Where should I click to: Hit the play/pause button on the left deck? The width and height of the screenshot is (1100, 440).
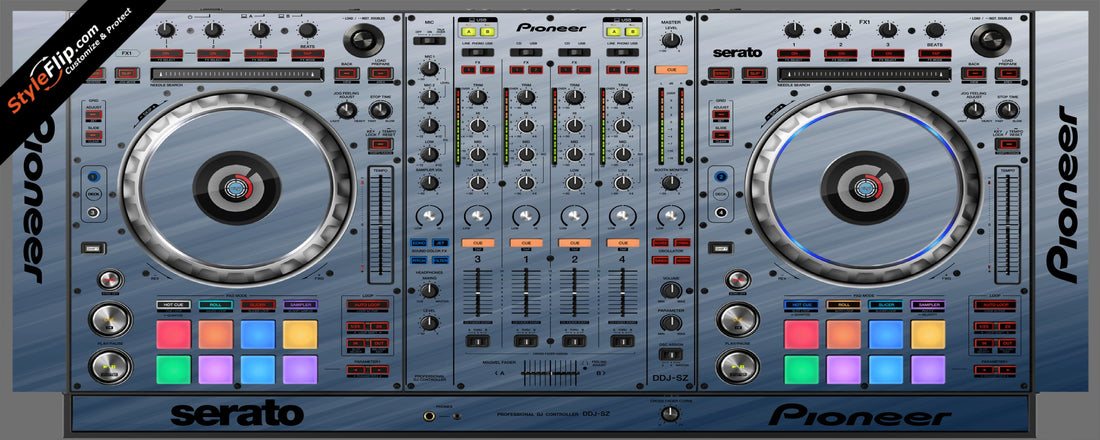[110, 366]
